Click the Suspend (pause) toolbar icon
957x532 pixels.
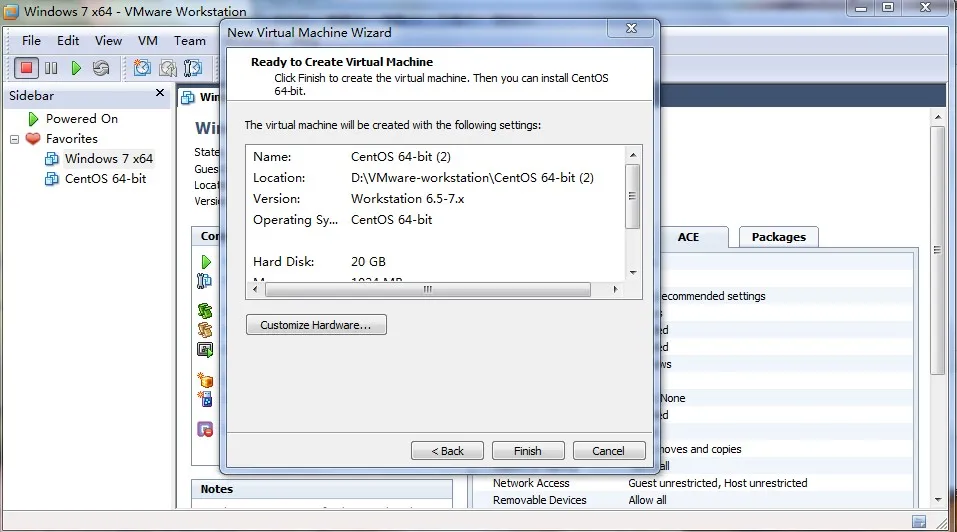(51, 68)
